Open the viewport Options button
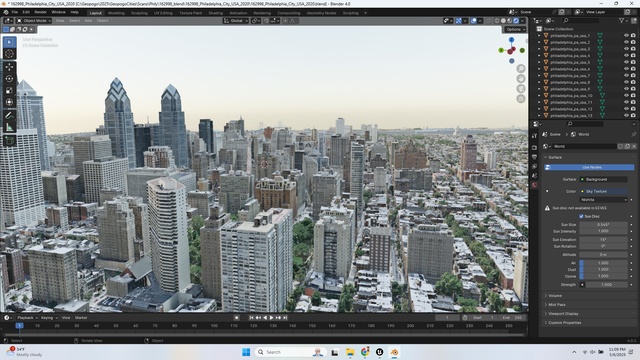The height and width of the screenshot is (360, 640). [x=515, y=29]
